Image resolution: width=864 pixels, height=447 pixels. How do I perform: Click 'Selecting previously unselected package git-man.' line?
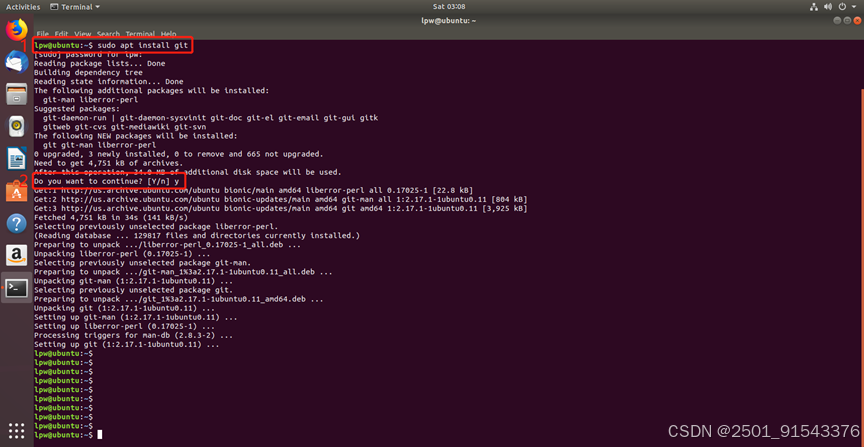pyautogui.click(x=143, y=263)
